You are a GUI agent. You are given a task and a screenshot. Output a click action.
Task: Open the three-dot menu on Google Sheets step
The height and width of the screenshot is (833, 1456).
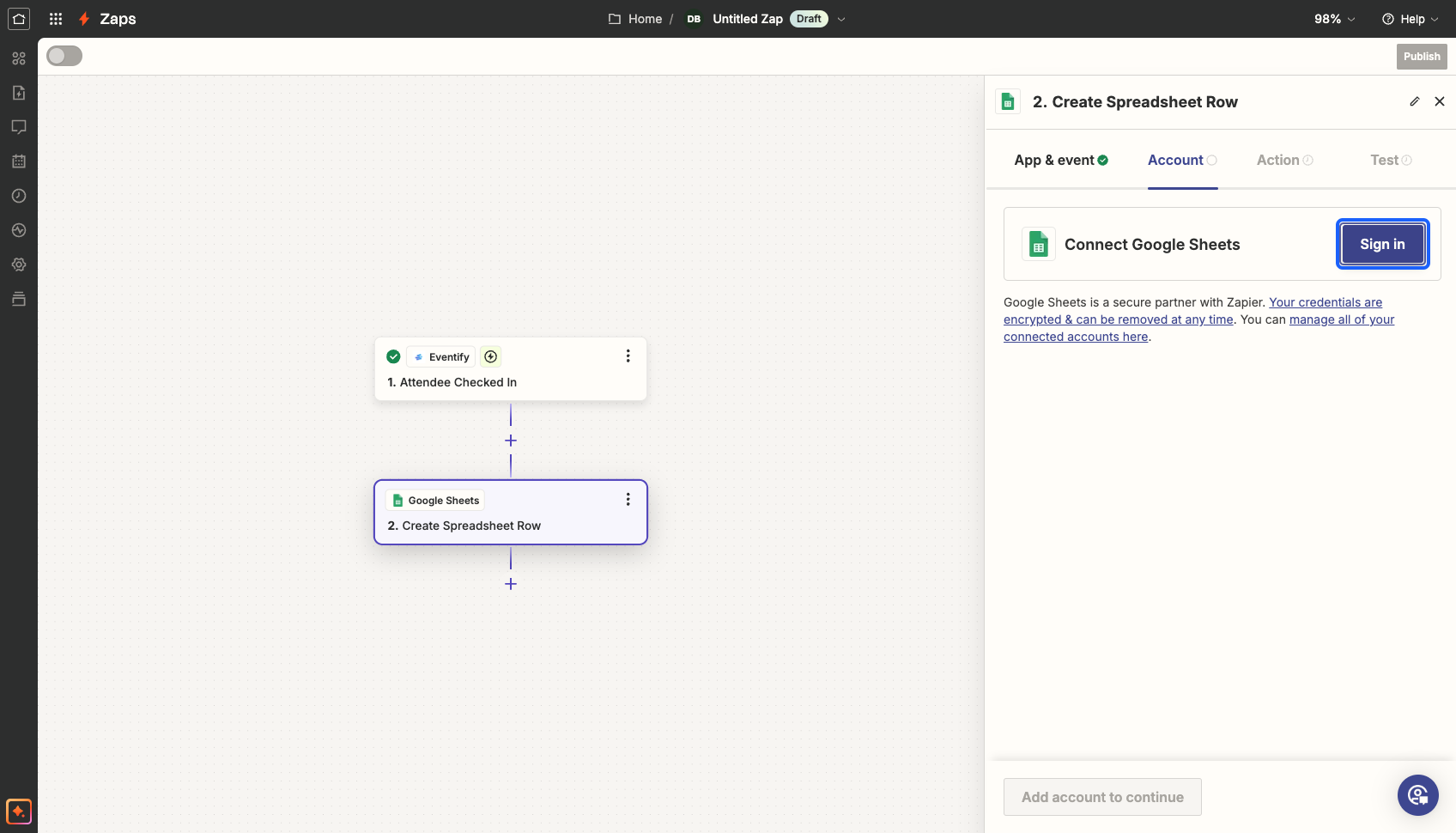coord(628,499)
